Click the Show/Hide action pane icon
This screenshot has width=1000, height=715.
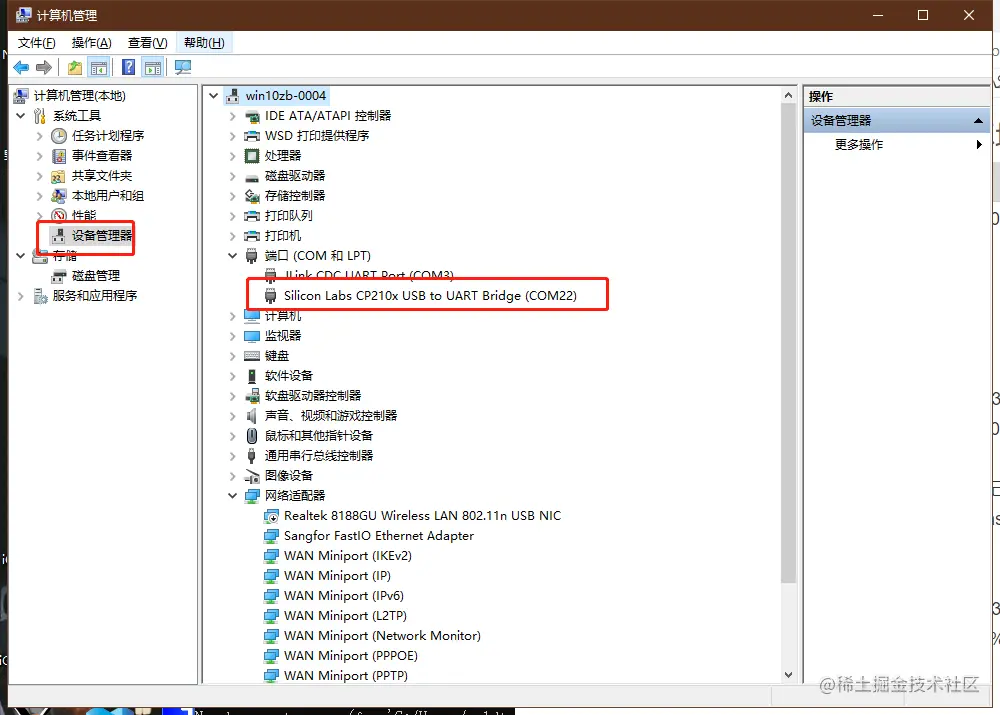[x=152, y=67]
